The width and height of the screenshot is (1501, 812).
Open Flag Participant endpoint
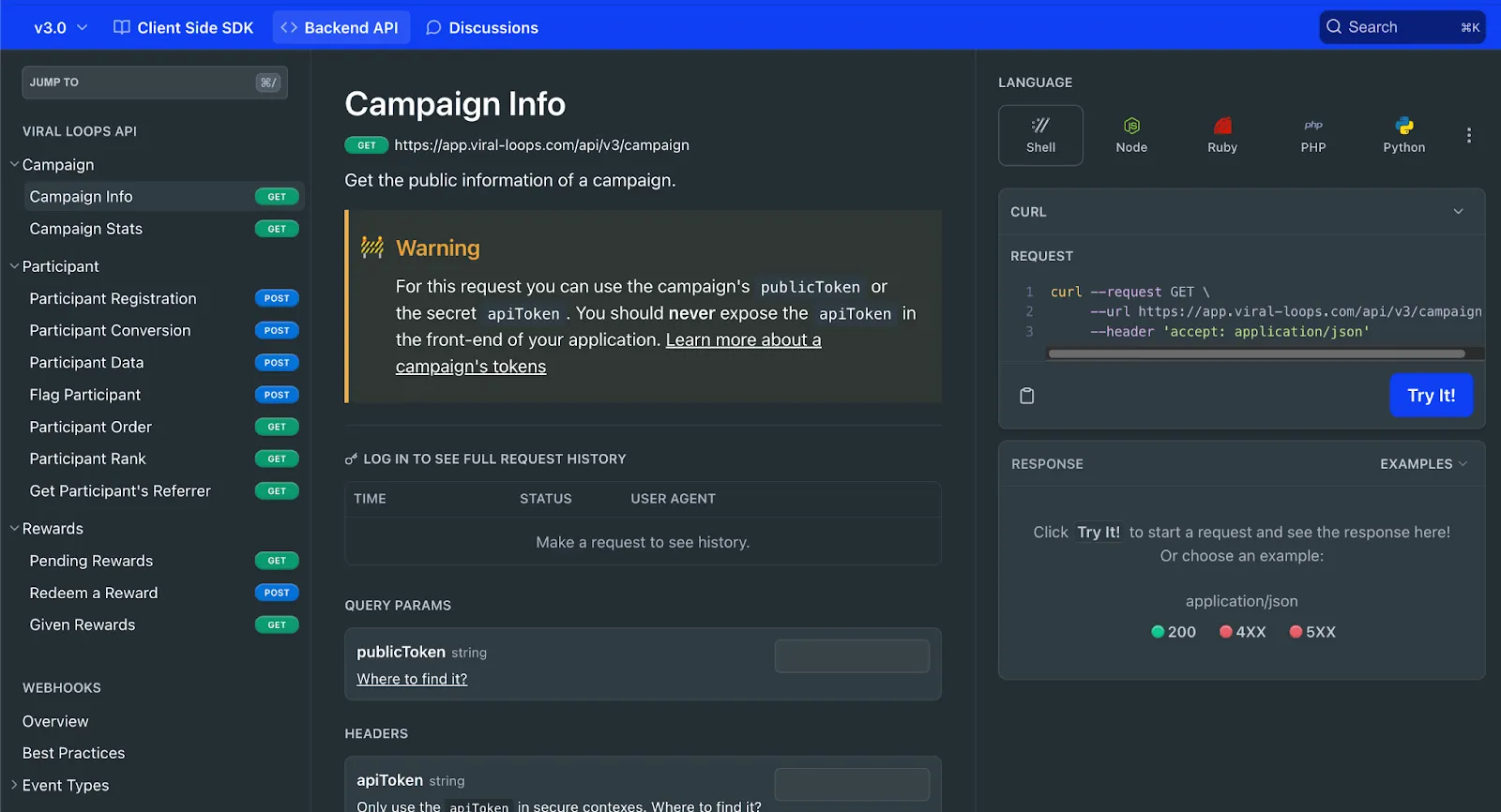tap(163, 395)
